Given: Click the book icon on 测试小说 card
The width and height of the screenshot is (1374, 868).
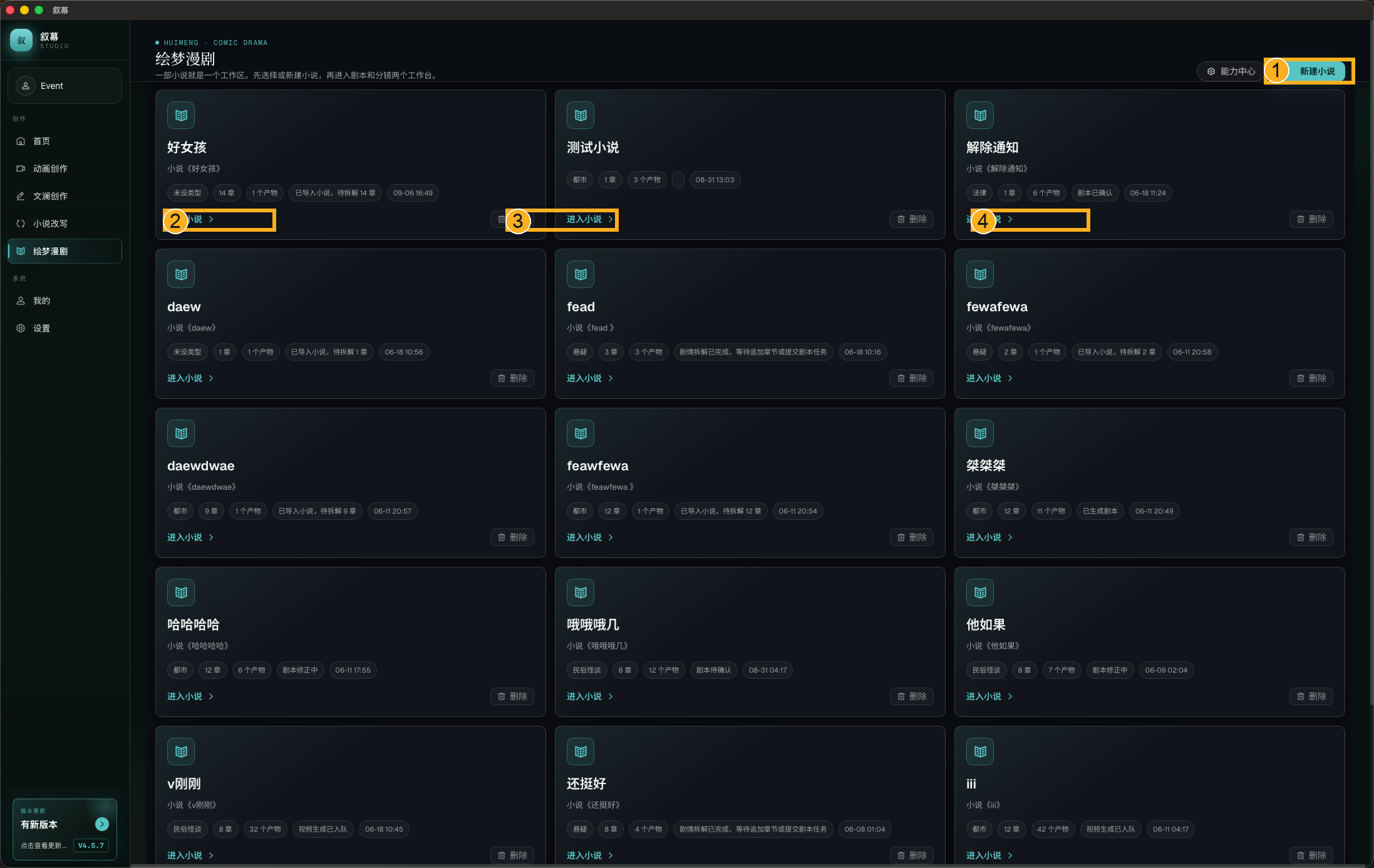Looking at the screenshot, I should (581, 115).
